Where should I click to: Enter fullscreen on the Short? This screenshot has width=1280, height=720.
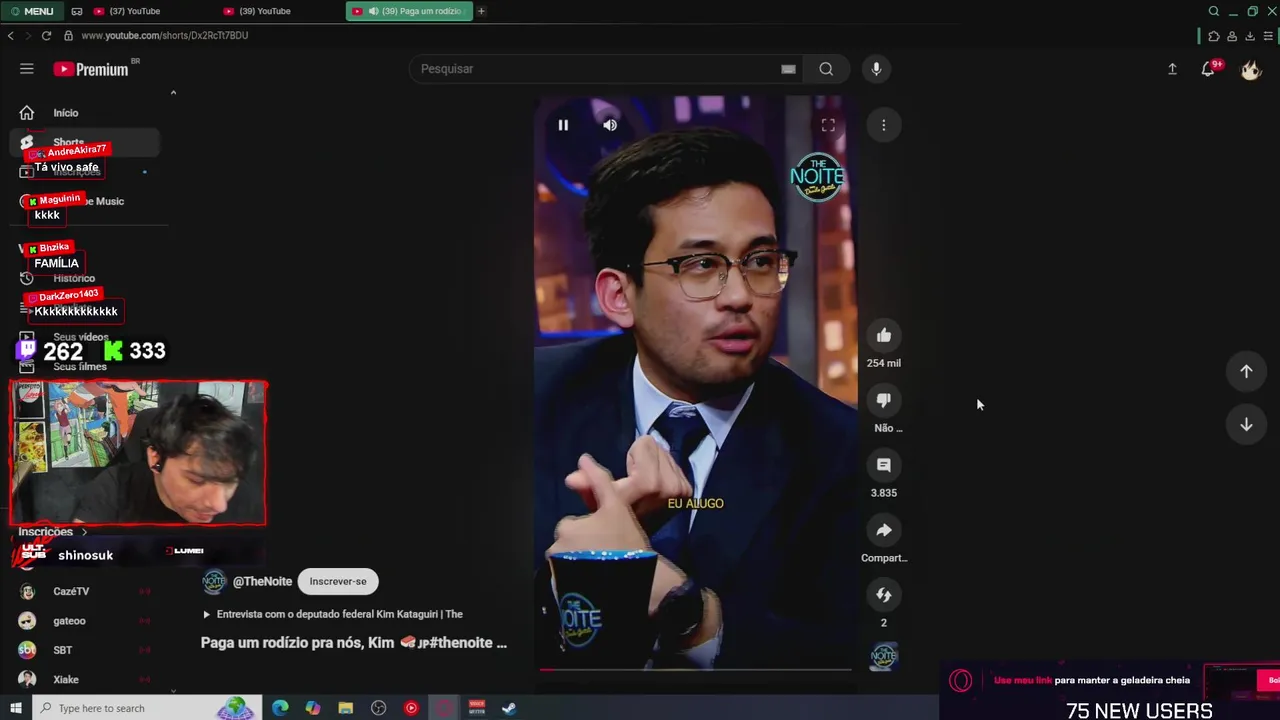click(828, 125)
